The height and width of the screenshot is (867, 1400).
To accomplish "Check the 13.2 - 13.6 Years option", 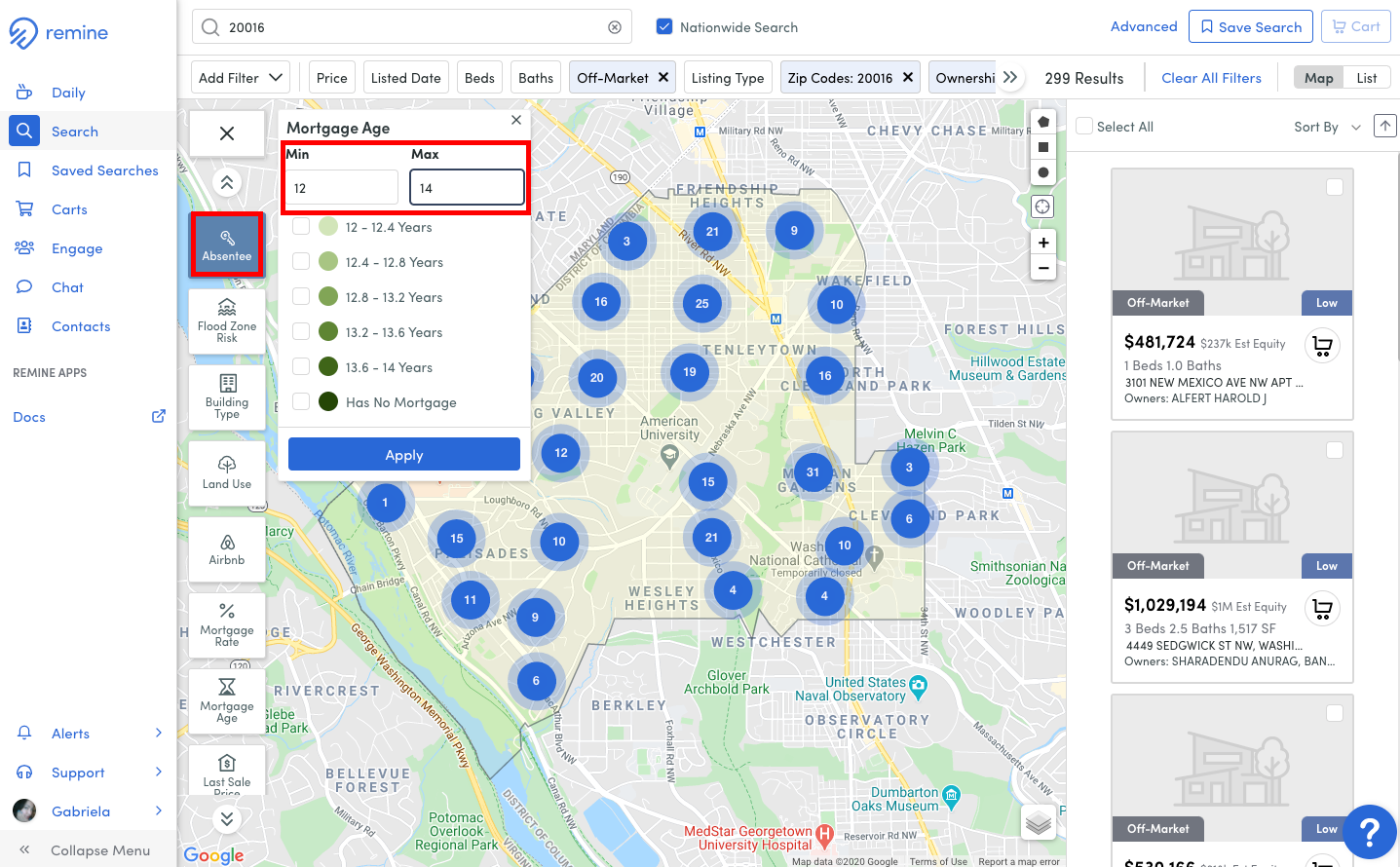I will [302, 331].
